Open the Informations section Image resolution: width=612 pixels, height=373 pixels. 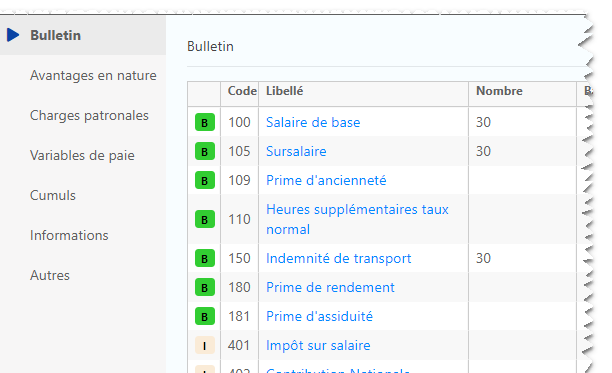69,235
